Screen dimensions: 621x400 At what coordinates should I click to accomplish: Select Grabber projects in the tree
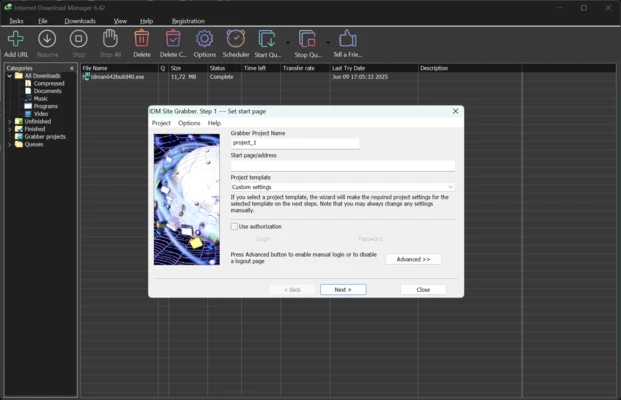click(45, 137)
